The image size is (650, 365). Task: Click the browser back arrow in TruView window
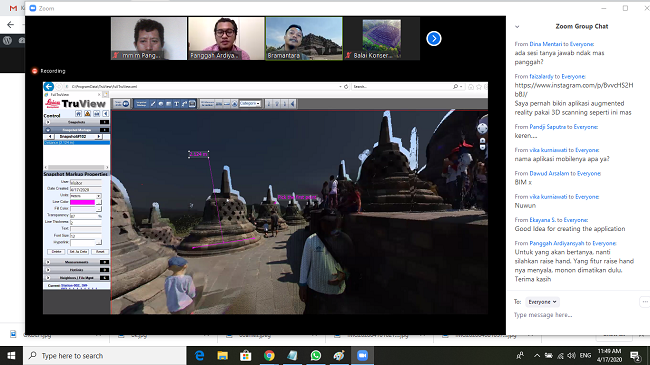click(x=49, y=86)
